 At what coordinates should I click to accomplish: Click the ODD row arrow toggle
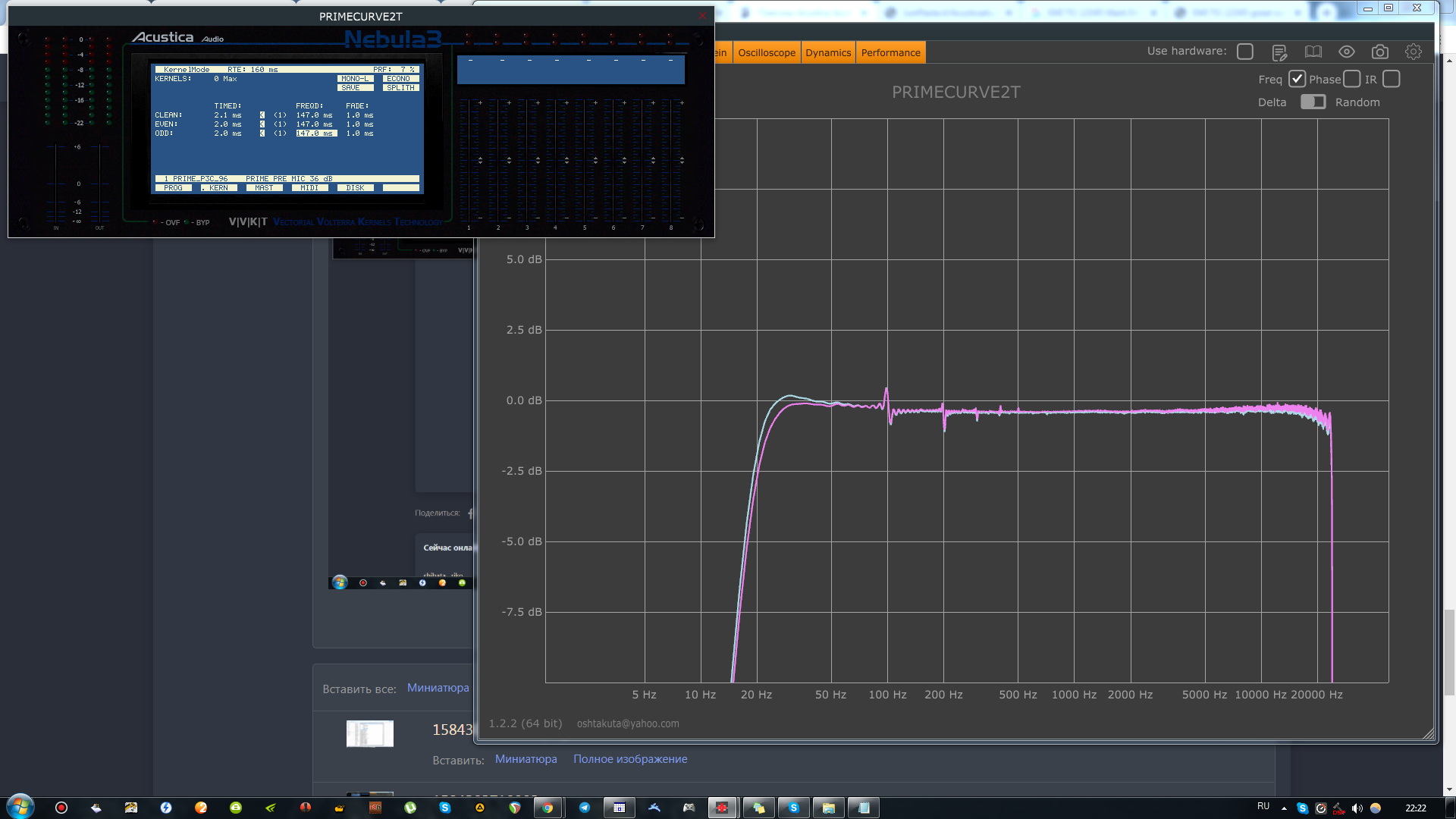pos(262,133)
